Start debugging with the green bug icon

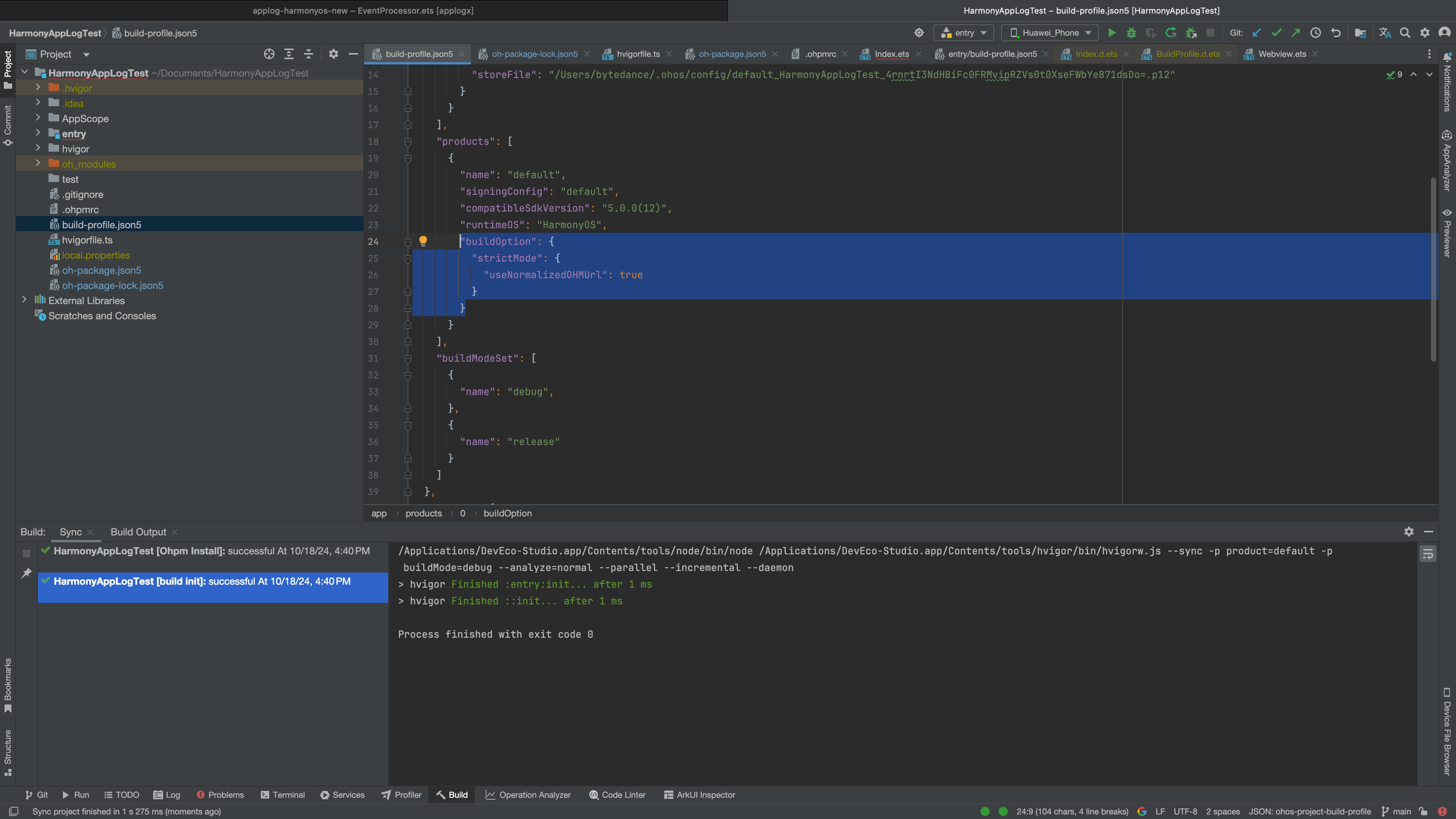click(1131, 33)
